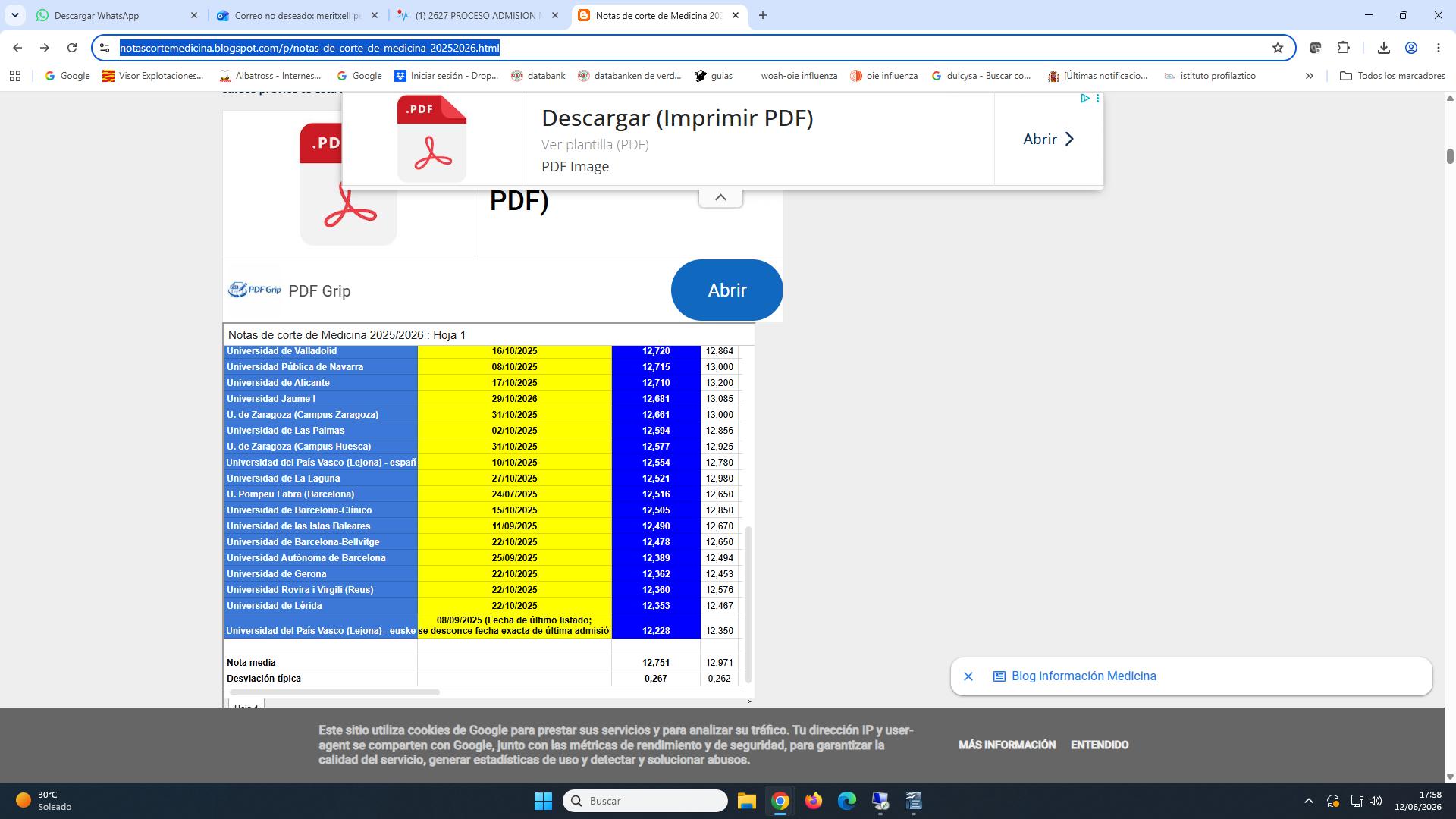Click the page's vertical scrollbar thumb
The height and width of the screenshot is (819, 1456).
(x=1450, y=156)
